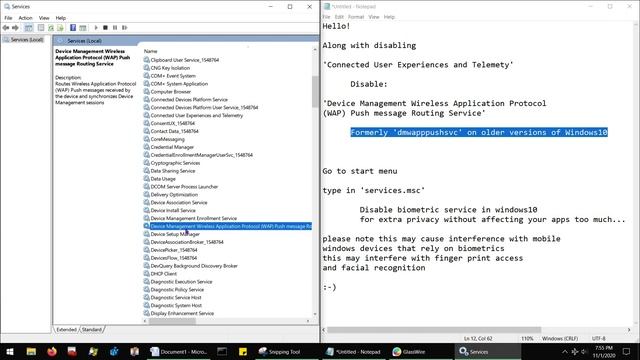
Task: Start the selected service with the play icon
Action: [96, 28]
